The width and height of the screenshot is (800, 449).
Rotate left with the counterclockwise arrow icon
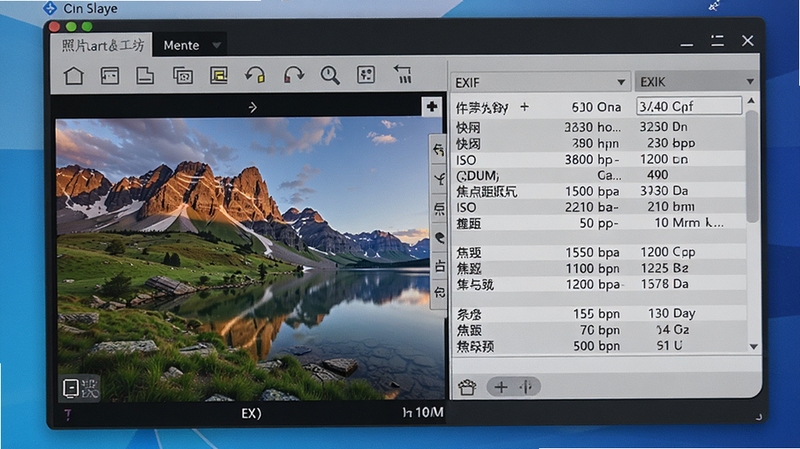coord(255,76)
